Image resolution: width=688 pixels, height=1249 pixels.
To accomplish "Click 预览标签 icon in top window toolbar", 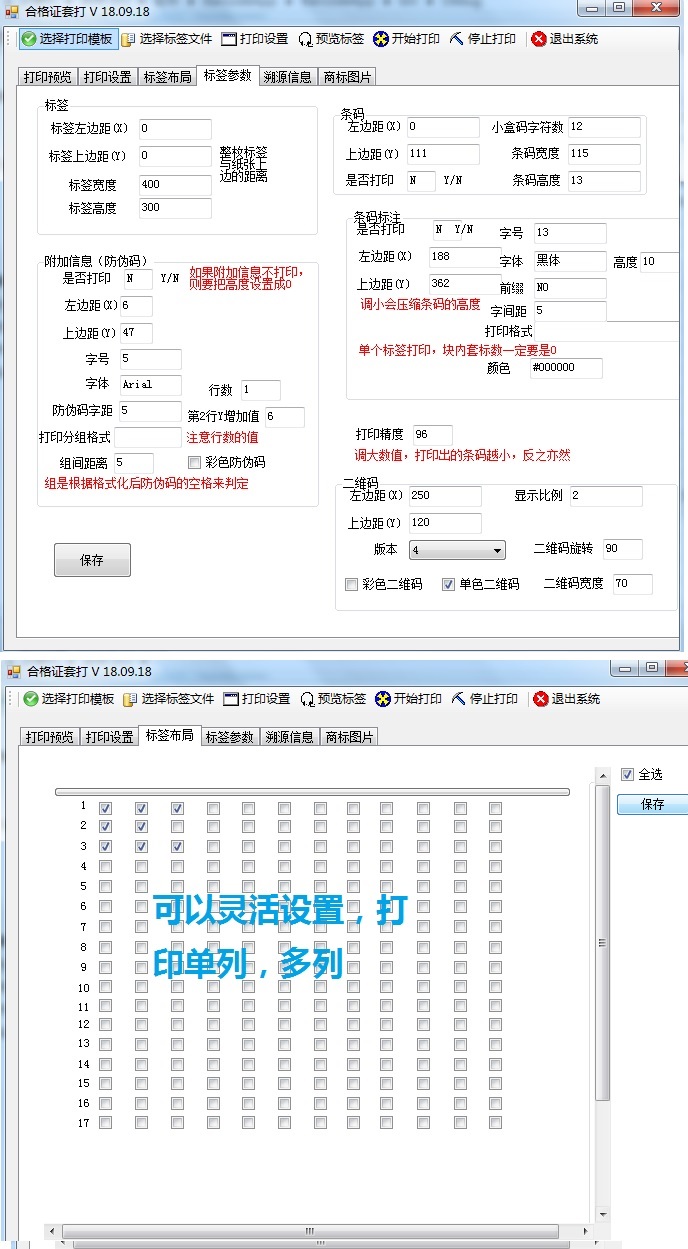I will tap(305, 39).
